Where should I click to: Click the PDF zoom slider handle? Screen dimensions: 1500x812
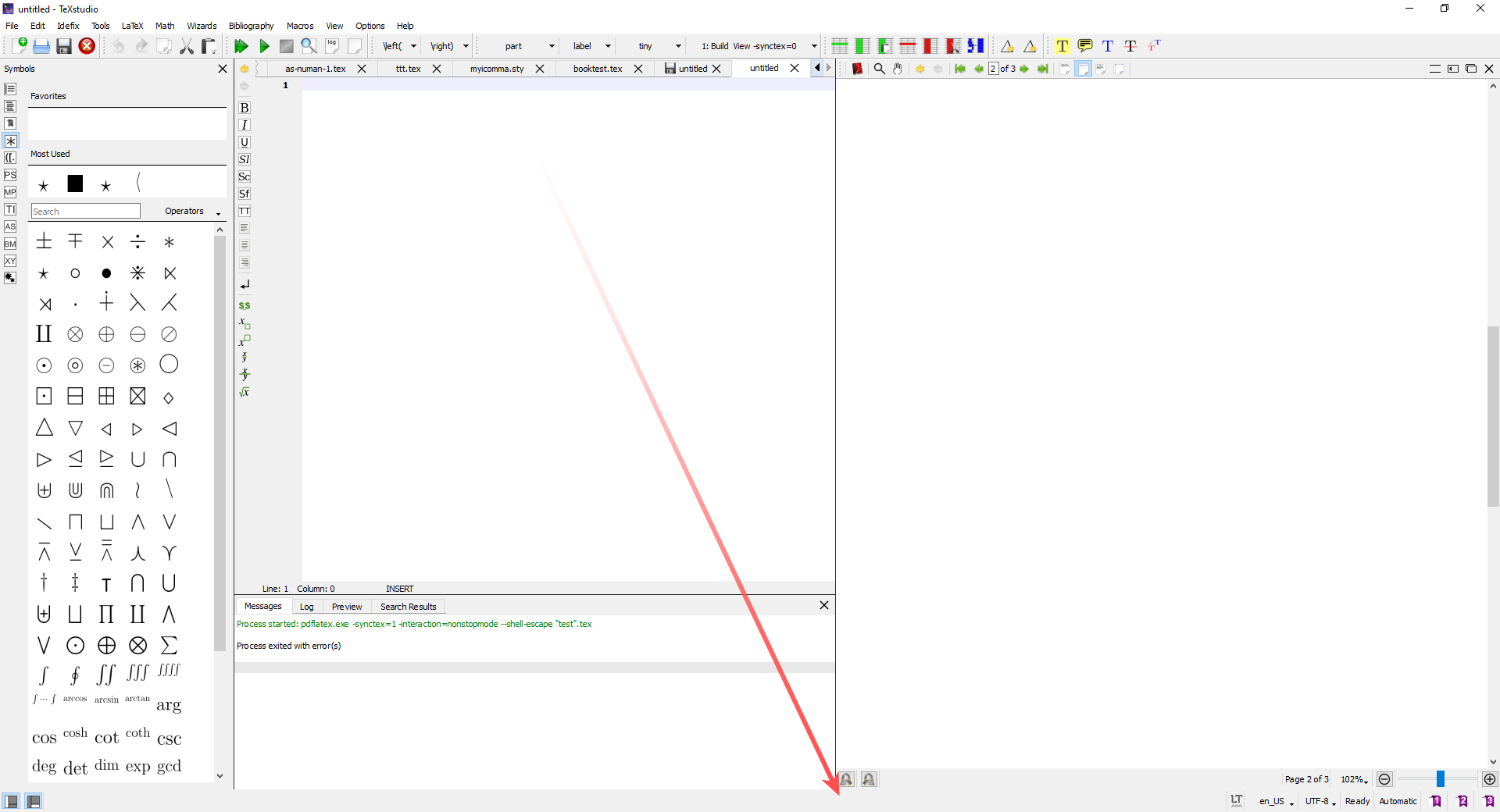click(x=1440, y=779)
